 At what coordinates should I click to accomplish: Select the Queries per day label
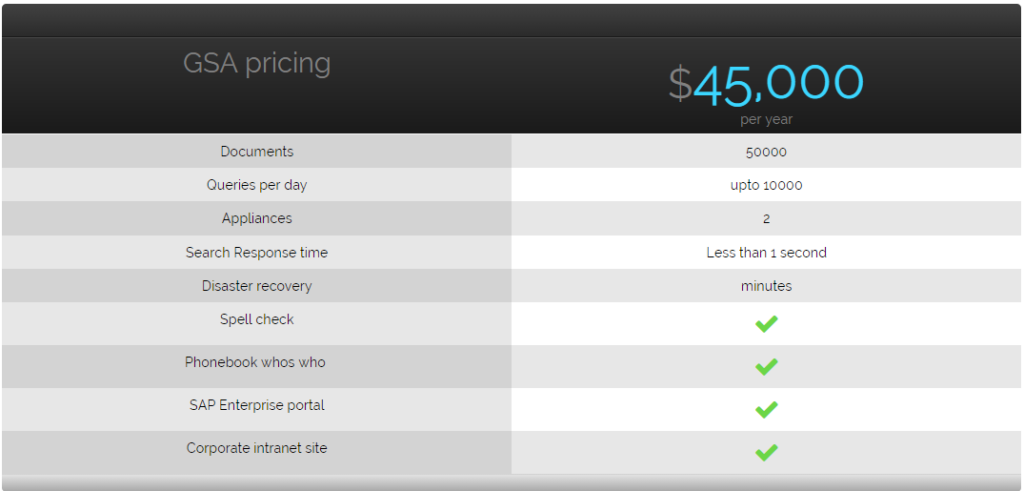(257, 185)
